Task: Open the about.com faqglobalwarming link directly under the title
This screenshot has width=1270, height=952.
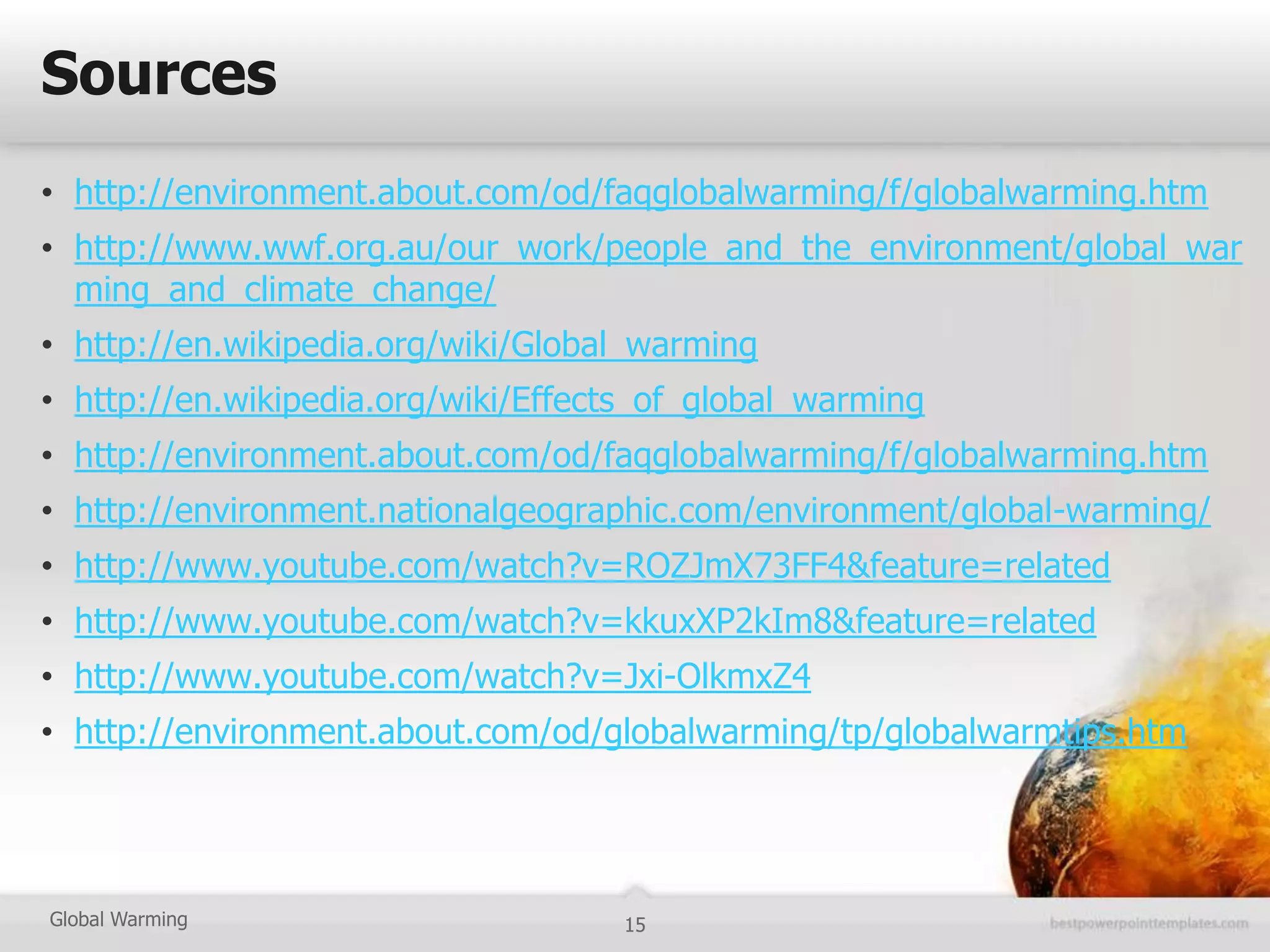Action: pos(641,193)
